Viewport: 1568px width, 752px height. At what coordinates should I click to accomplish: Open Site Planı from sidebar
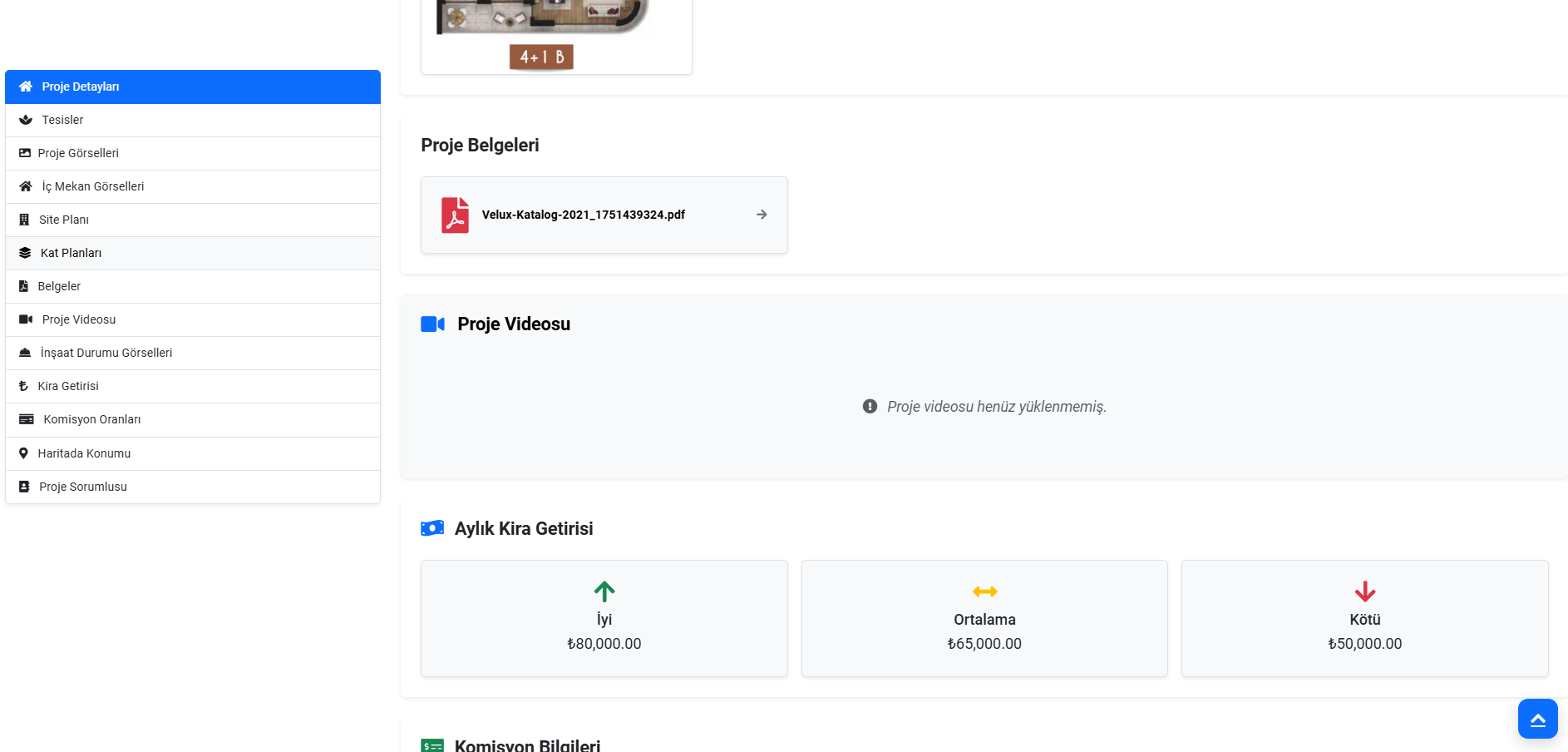coord(193,220)
